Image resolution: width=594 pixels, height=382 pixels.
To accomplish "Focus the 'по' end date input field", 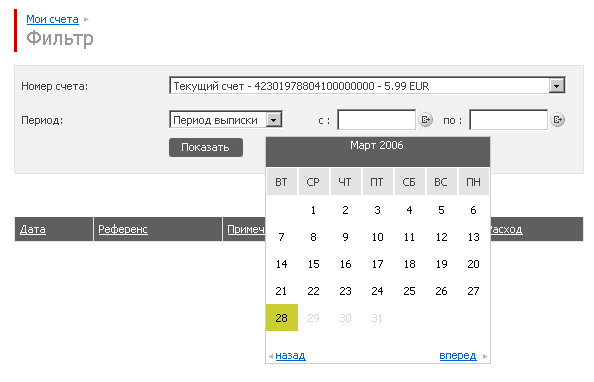I will click(508, 120).
